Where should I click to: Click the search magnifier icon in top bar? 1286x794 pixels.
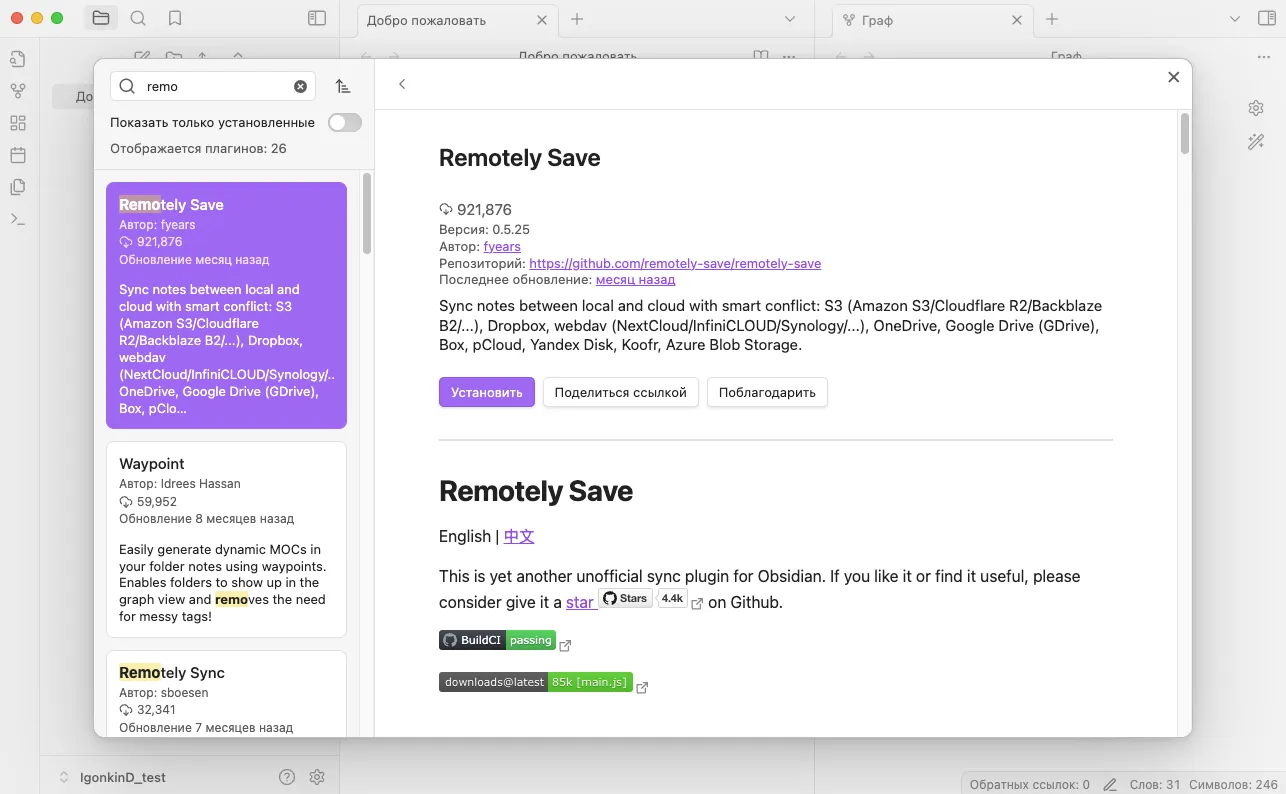click(x=138, y=18)
